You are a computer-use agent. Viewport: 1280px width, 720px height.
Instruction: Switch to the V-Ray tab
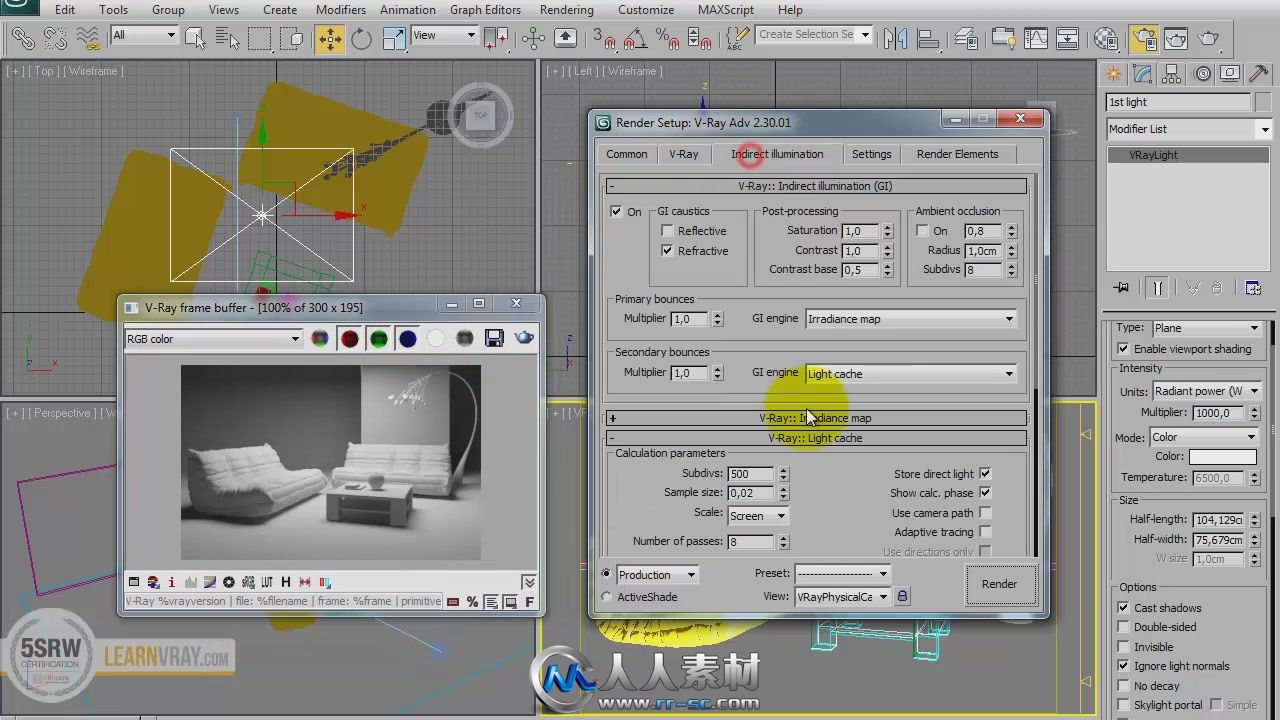pyautogui.click(x=684, y=154)
